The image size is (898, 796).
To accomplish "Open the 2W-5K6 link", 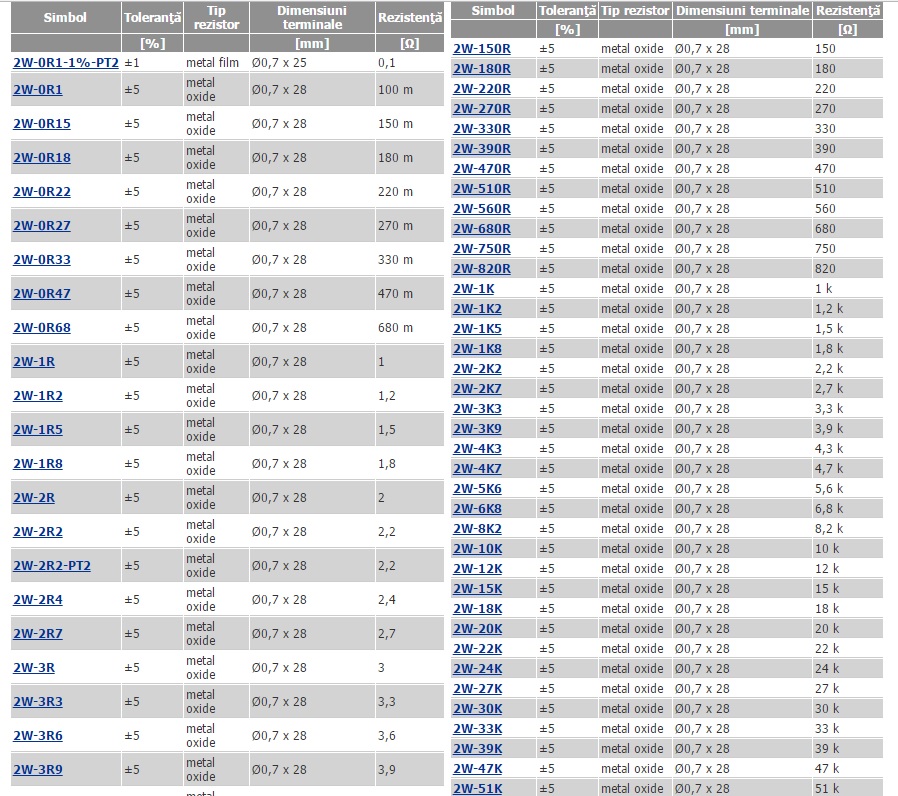I will (478, 489).
